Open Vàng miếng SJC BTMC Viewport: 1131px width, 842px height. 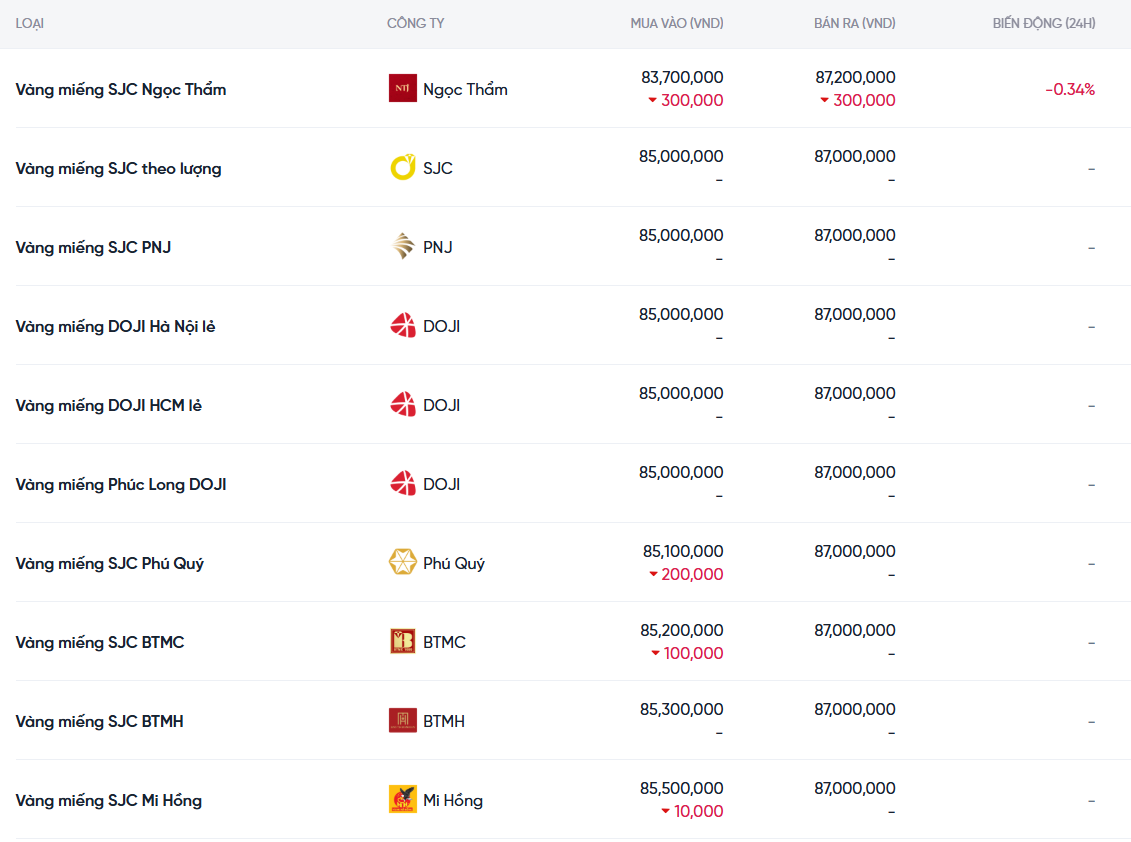pyautogui.click(x=100, y=643)
